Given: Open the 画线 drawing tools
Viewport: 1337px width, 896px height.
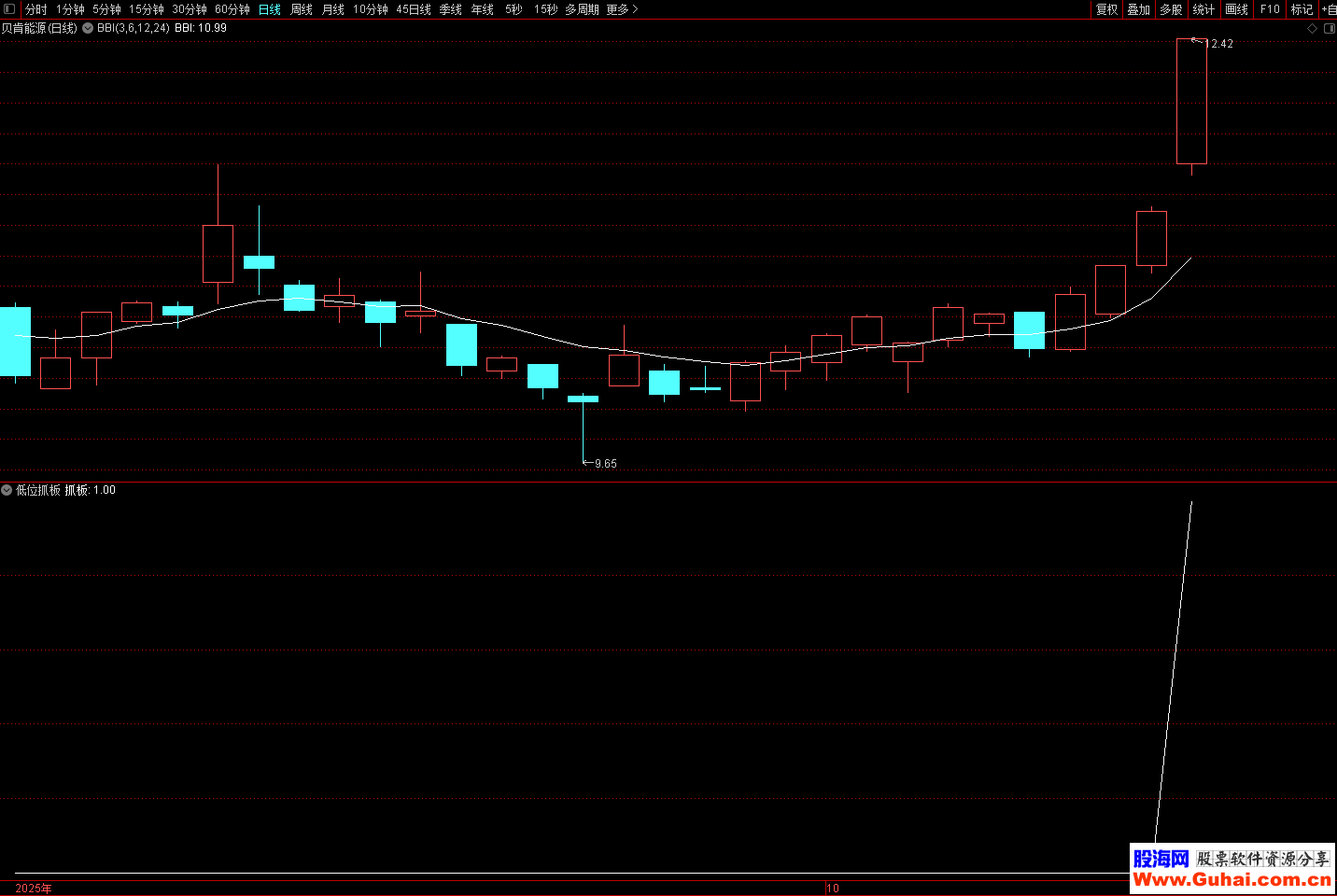Looking at the screenshot, I should point(1236,9).
